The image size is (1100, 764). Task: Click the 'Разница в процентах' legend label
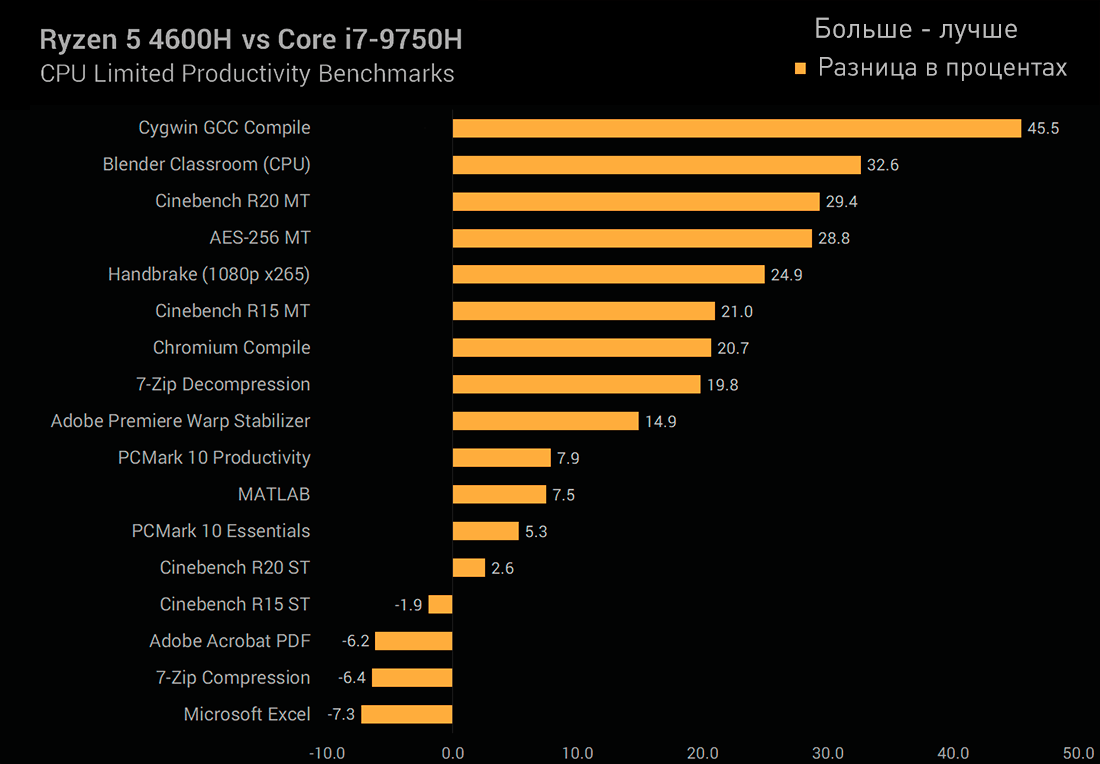pyautogui.click(x=943, y=68)
